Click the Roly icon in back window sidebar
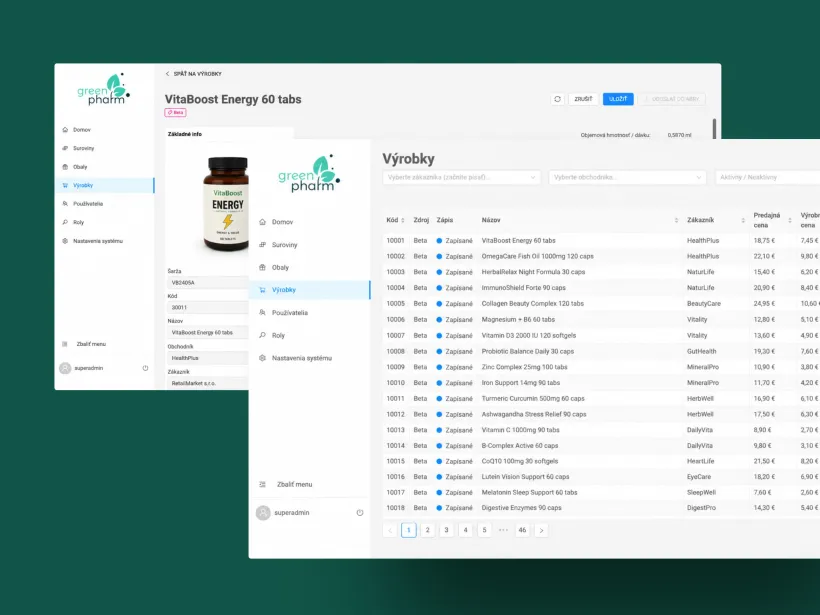Viewport: 820px width, 615px height. [65, 222]
